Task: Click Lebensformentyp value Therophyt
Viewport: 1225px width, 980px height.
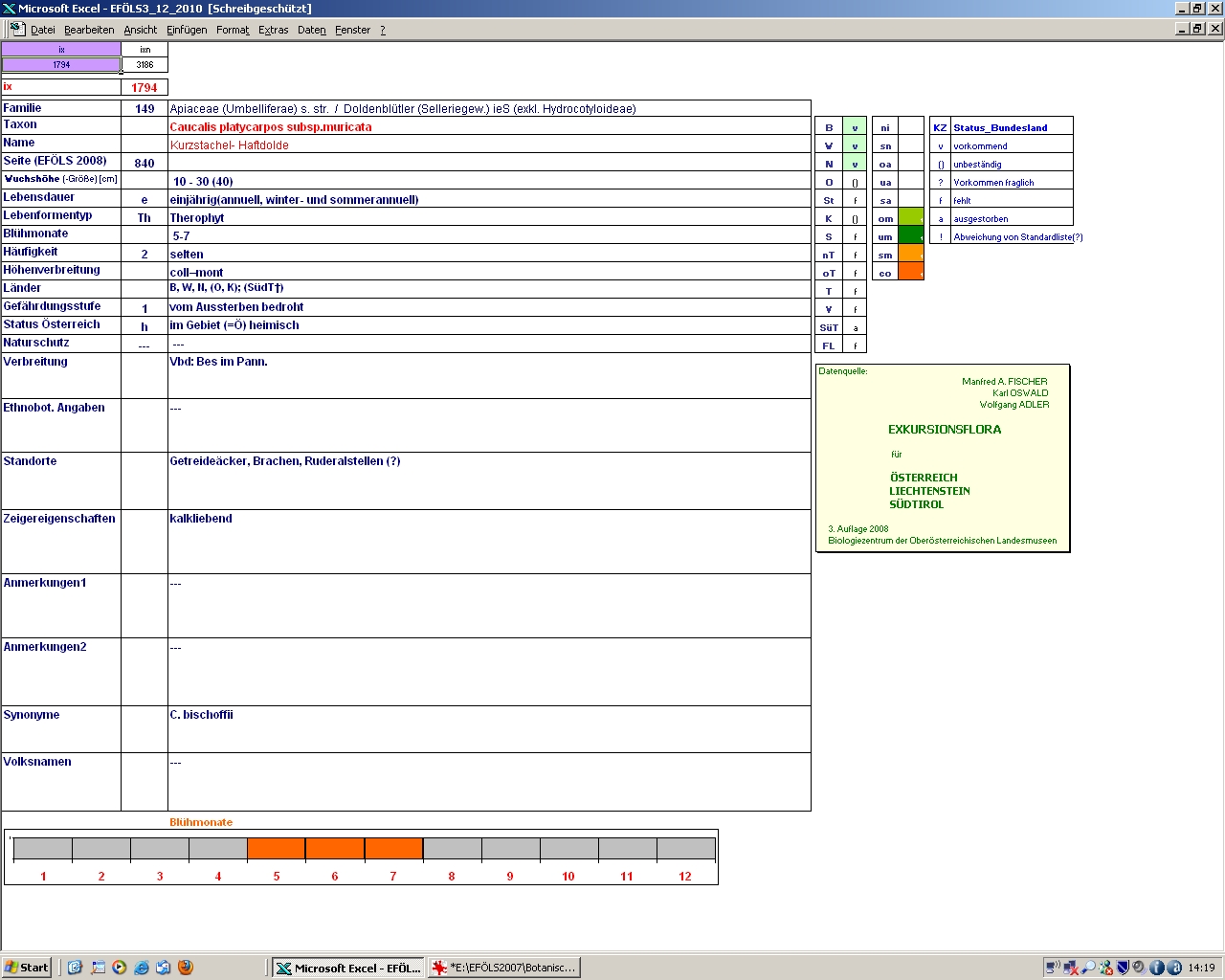Action: click(x=197, y=218)
